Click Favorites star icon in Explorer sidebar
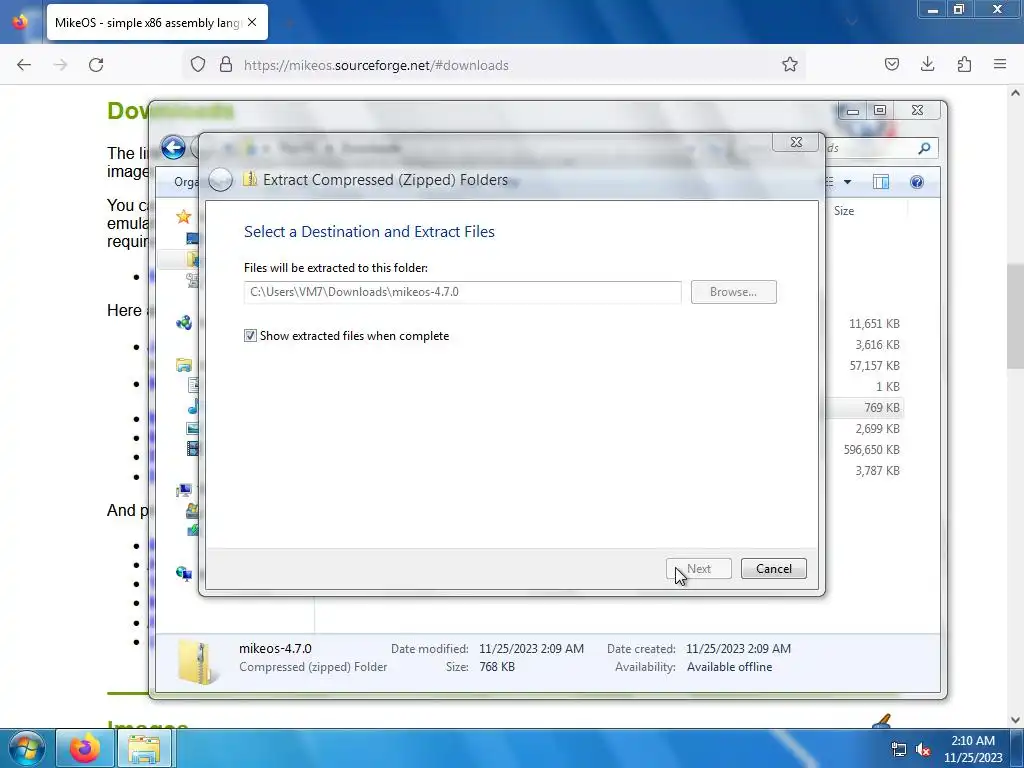This screenshot has height=768, width=1024. 184,216
